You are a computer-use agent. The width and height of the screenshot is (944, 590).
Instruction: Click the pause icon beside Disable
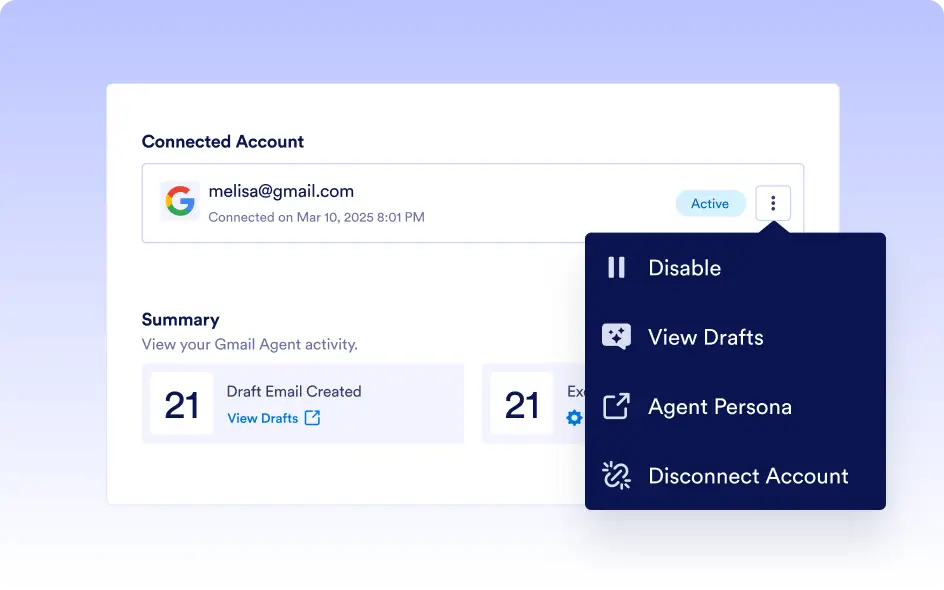pos(616,267)
